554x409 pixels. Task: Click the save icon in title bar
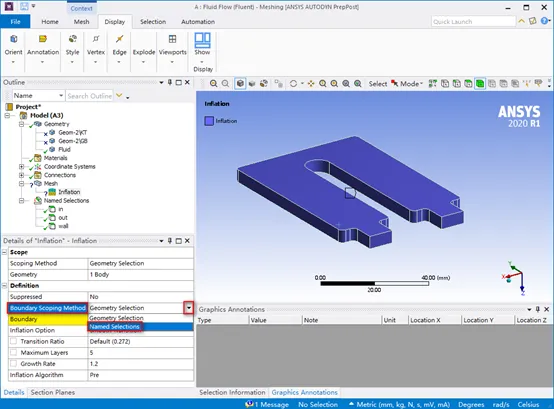(24, 6)
